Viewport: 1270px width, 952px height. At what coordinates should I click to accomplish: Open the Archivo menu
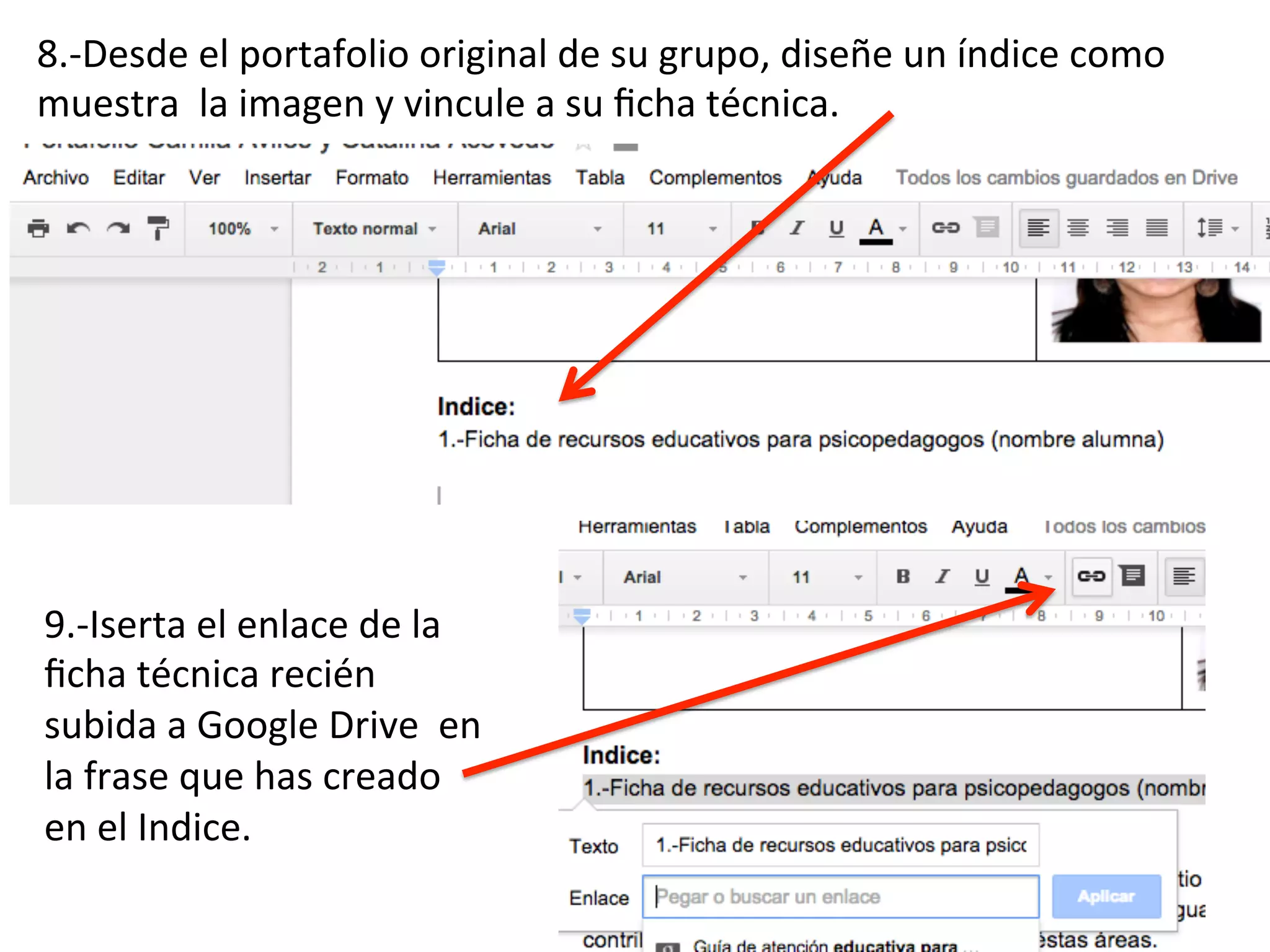tap(56, 177)
